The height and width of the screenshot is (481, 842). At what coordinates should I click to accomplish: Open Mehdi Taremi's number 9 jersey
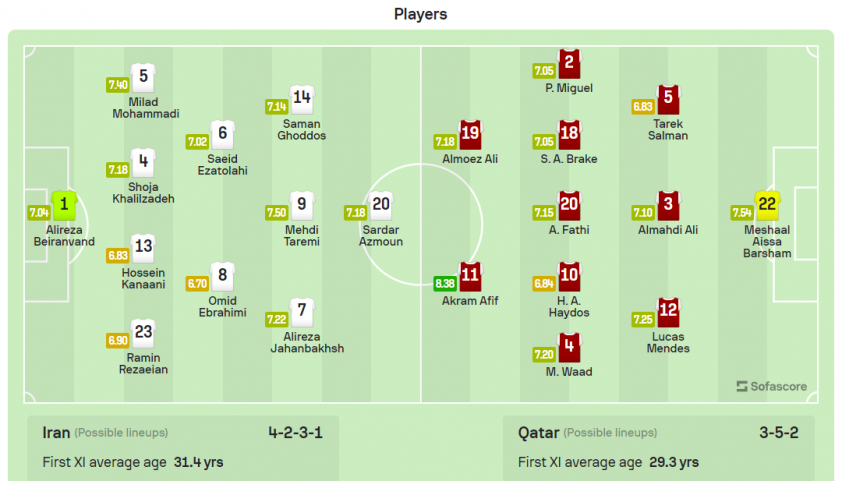pyautogui.click(x=302, y=205)
